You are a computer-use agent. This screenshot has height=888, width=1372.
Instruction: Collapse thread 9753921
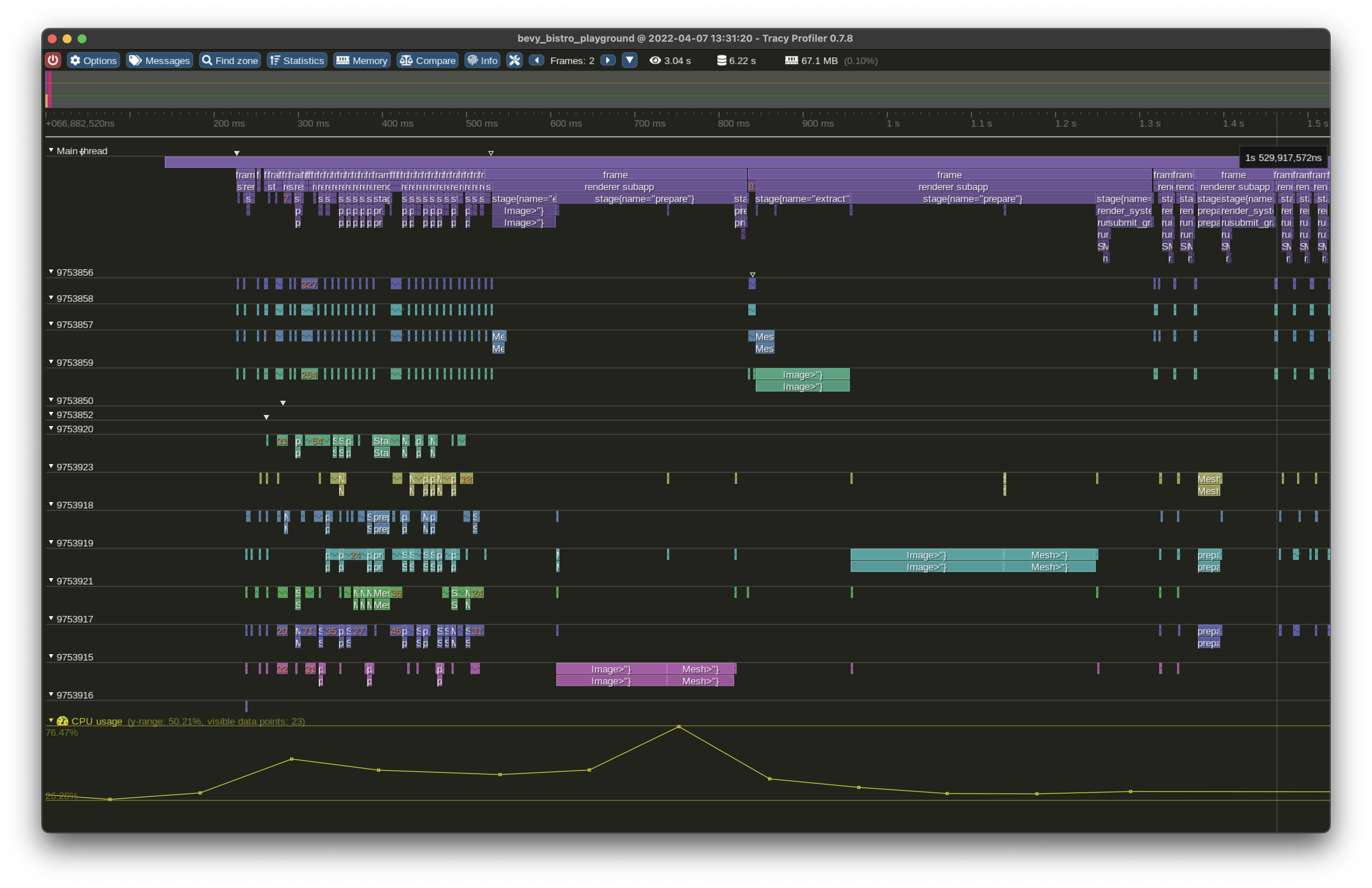tap(51, 580)
